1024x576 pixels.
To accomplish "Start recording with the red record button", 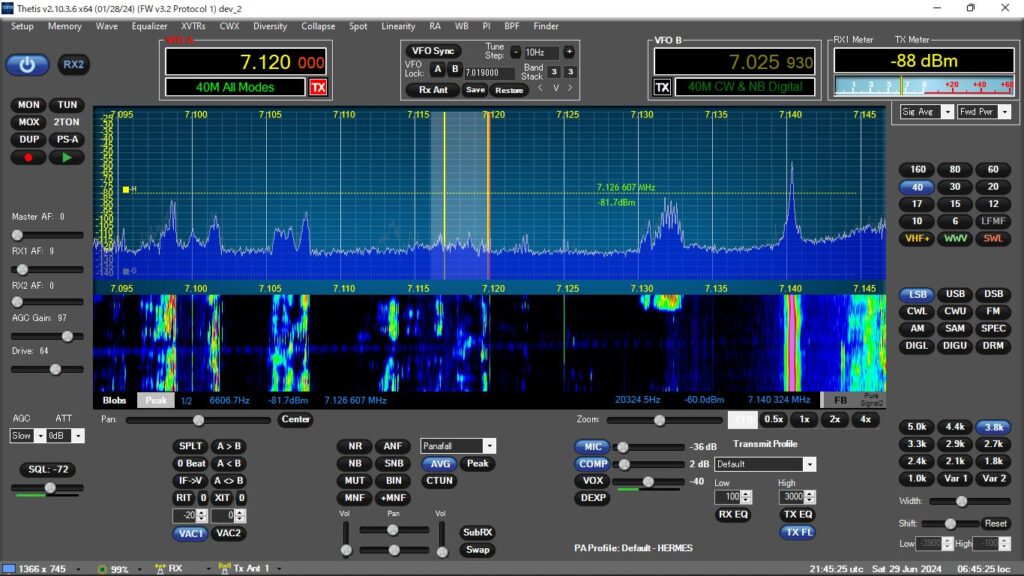I will click(x=28, y=157).
